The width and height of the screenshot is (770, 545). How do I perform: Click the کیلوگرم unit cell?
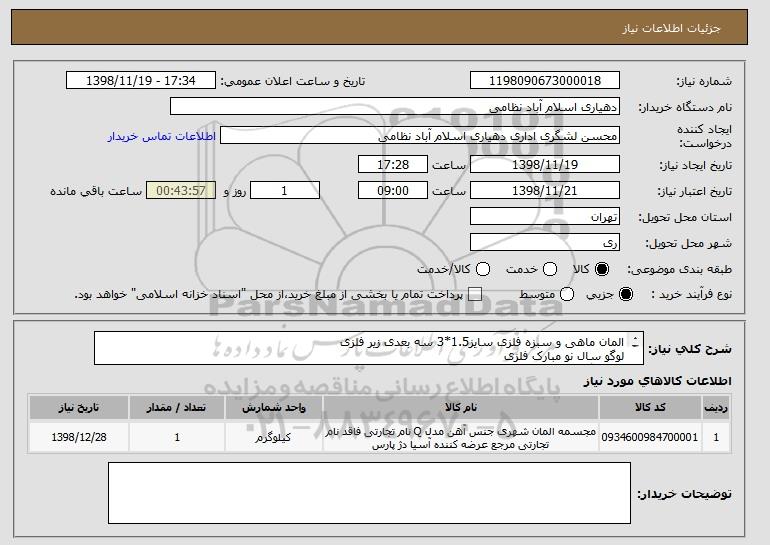point(274,437)
